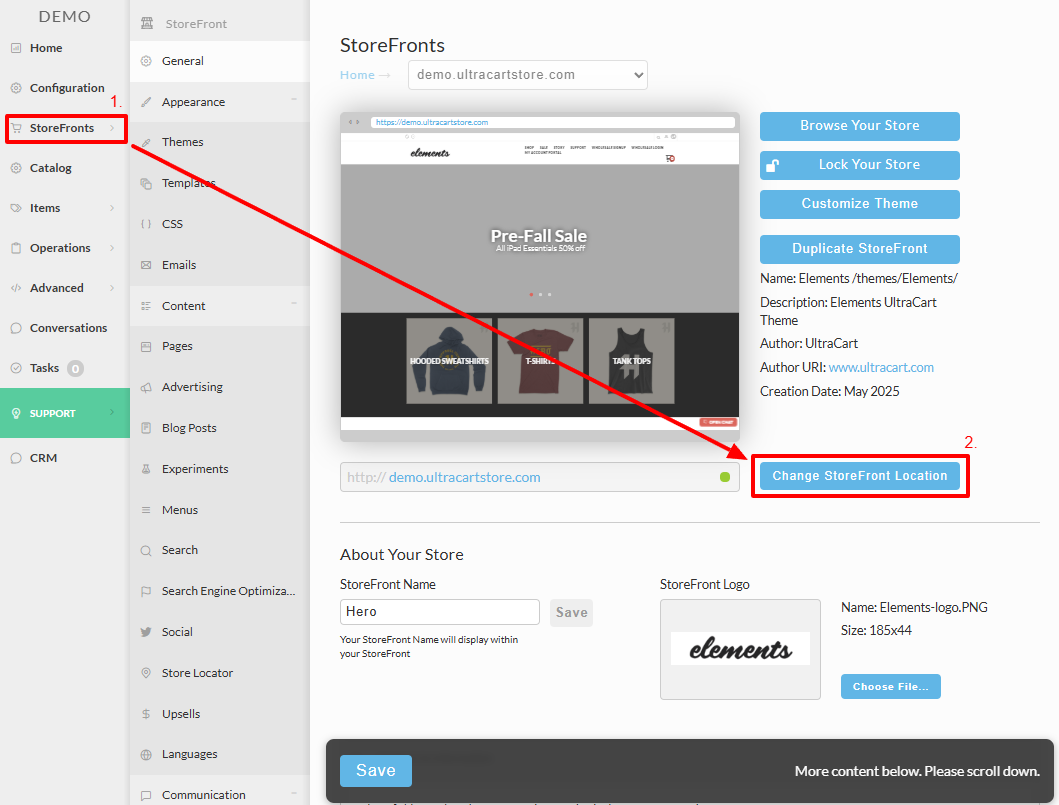Click the elements logo preview image

click(x=740, y=649)
